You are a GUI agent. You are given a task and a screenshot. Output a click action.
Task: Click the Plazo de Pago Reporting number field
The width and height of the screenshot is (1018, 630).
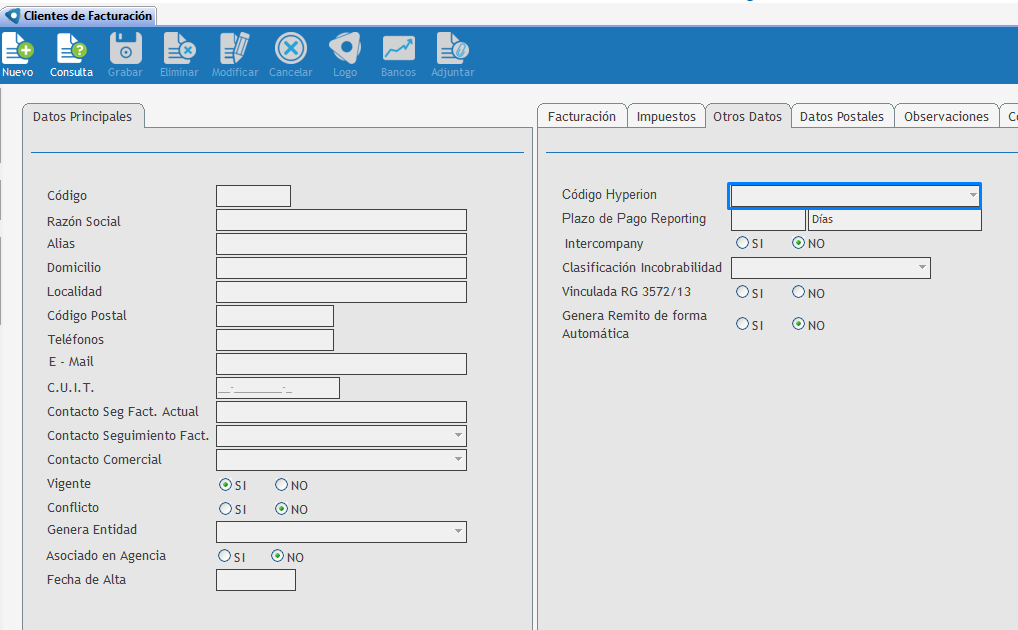pyautogui.click(x=768, y=220)
